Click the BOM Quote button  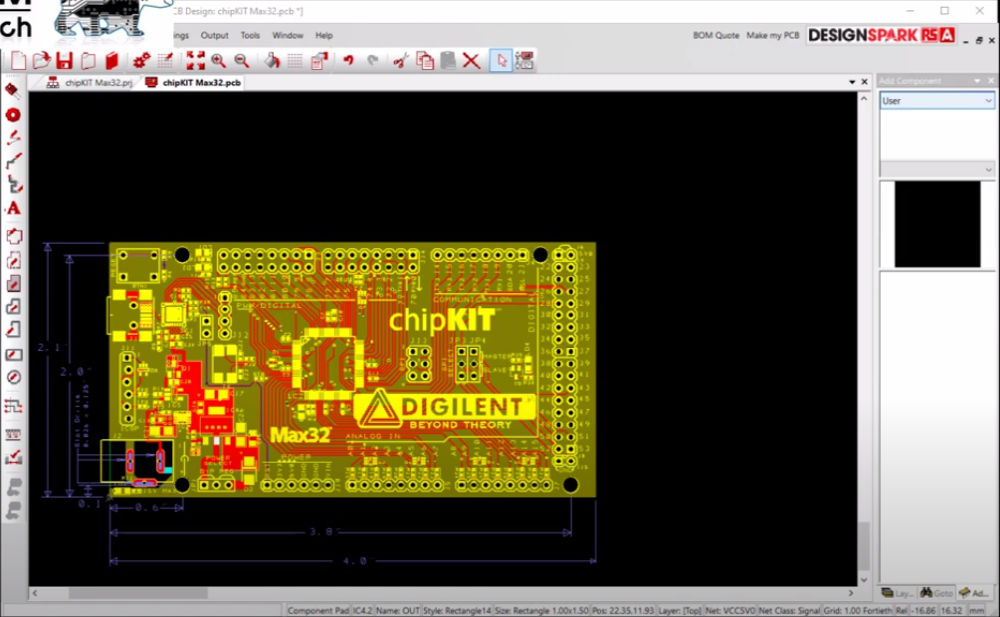(x=716, y=35)
